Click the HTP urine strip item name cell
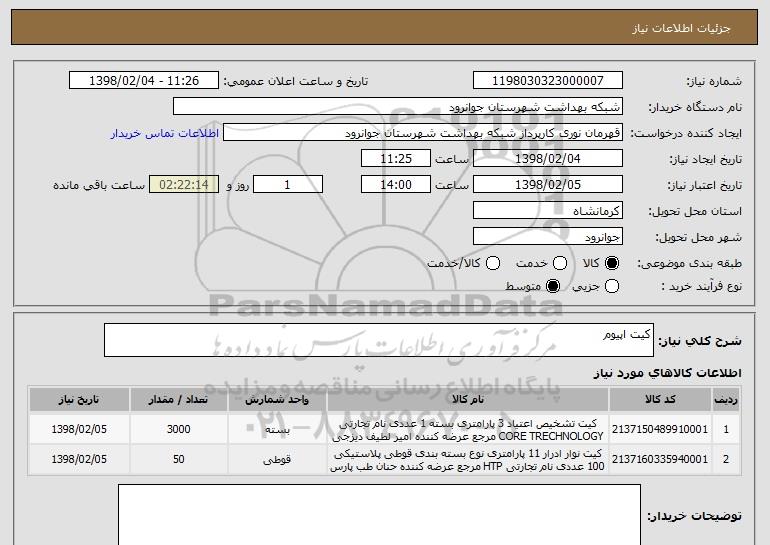Image resolution: width=770 pixels, height=545 pixels. (x=468, y=460)
